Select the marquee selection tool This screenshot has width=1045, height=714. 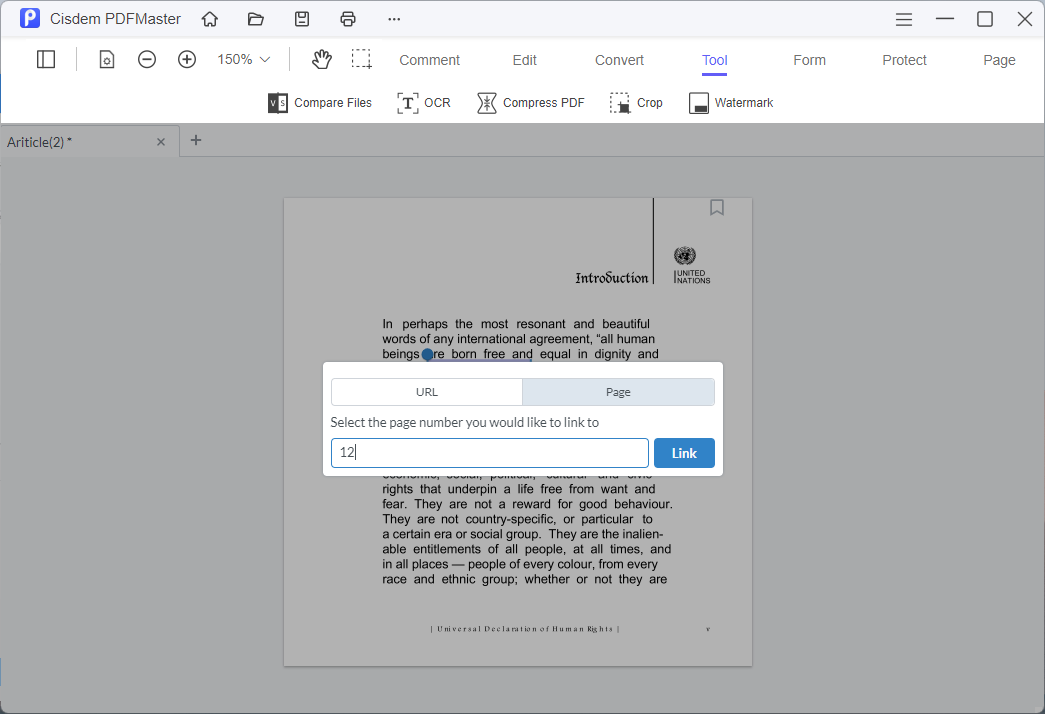pos(362,59)
